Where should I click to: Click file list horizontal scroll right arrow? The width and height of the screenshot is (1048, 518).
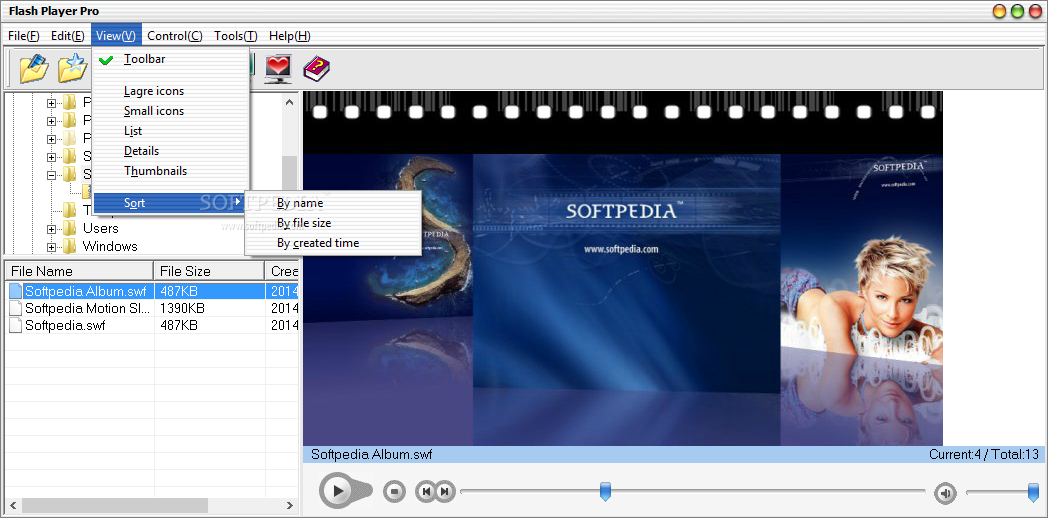pyautogui.click(x=290, y=505)
